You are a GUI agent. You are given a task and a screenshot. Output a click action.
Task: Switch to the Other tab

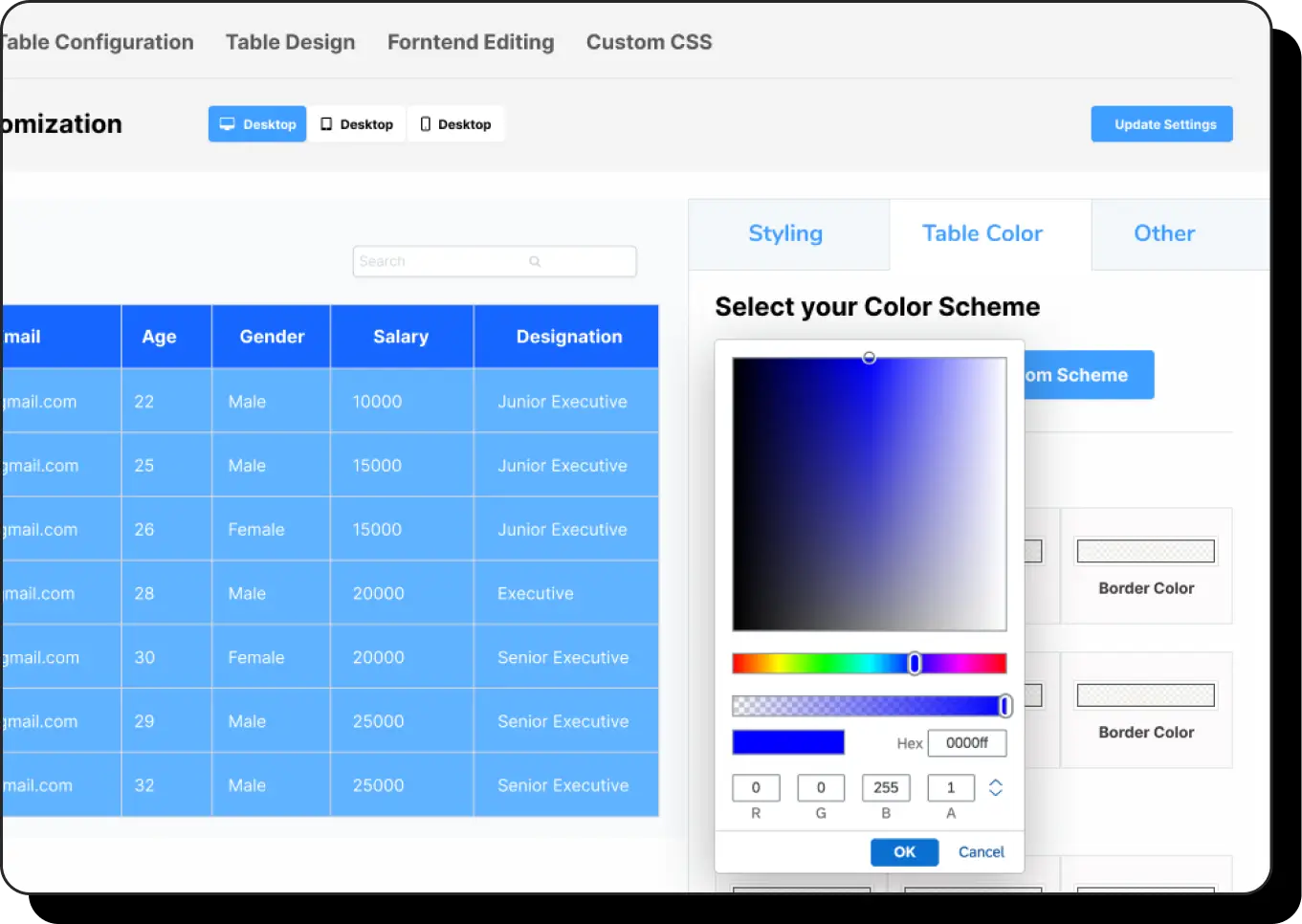click(x=1164, y=233)
